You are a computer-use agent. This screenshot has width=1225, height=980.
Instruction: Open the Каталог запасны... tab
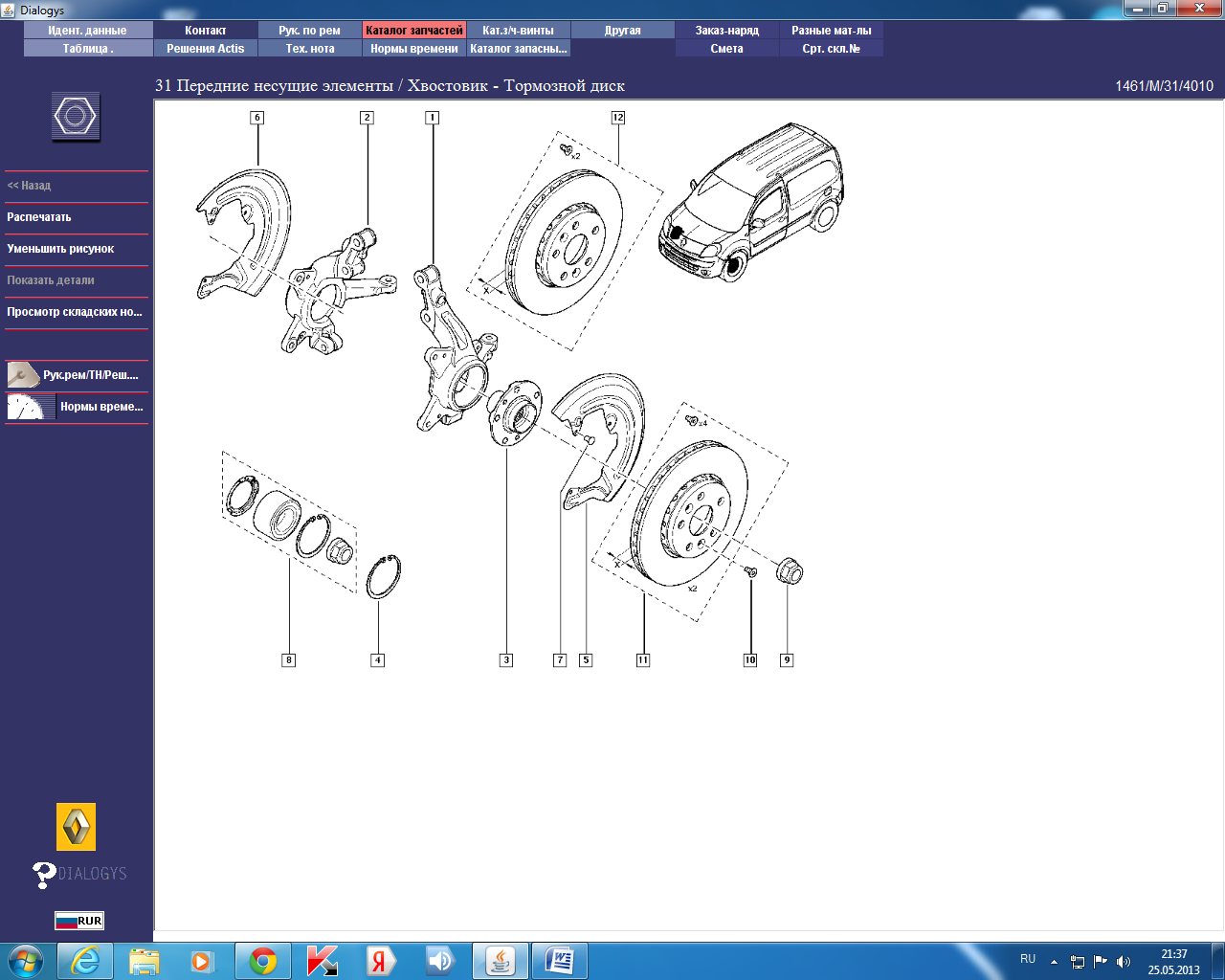pos(519,49)
